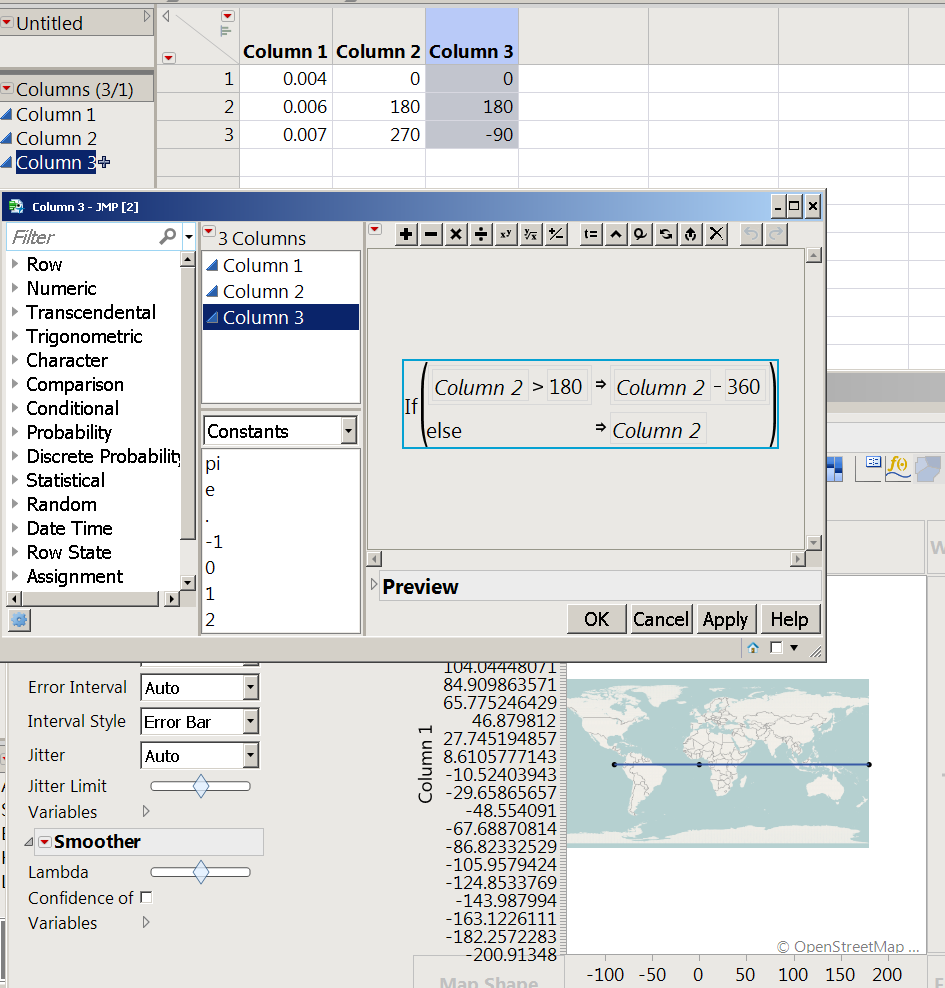Select the pi constant

point(213,464)
